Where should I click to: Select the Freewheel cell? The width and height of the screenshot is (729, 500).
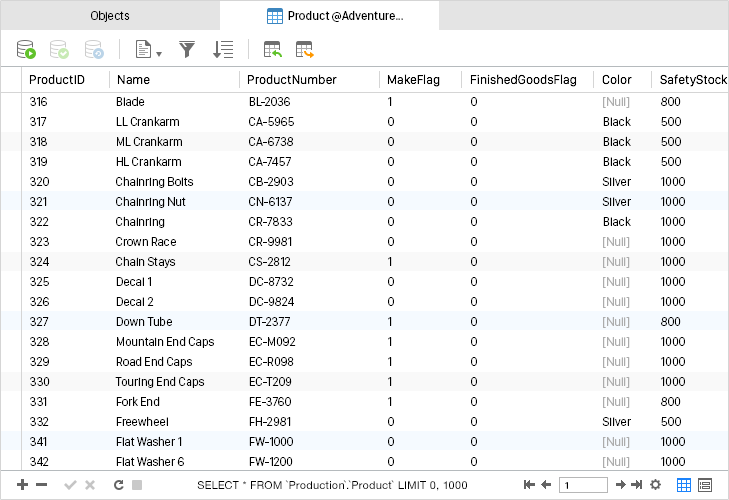click(x=142, y=422)
